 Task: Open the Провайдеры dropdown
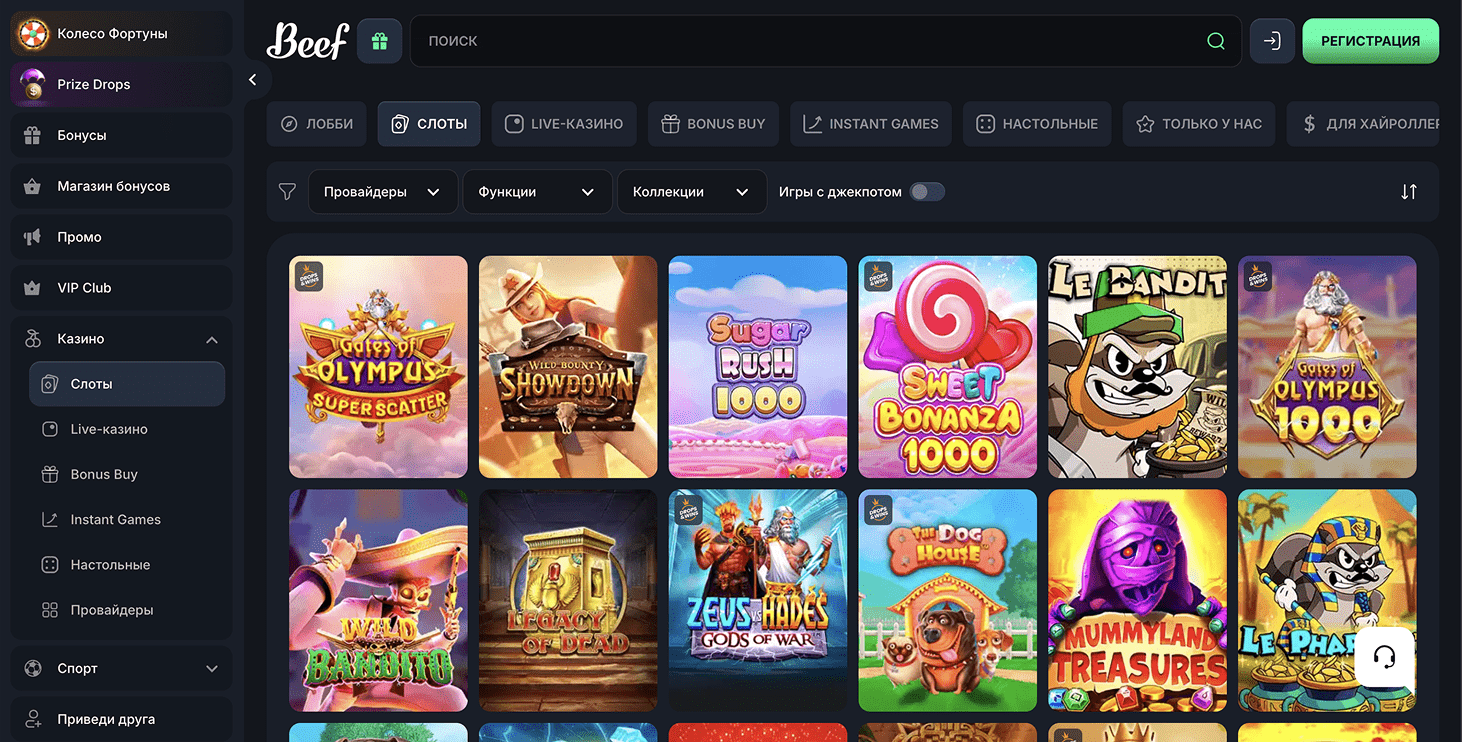click(x=383, y=192)
